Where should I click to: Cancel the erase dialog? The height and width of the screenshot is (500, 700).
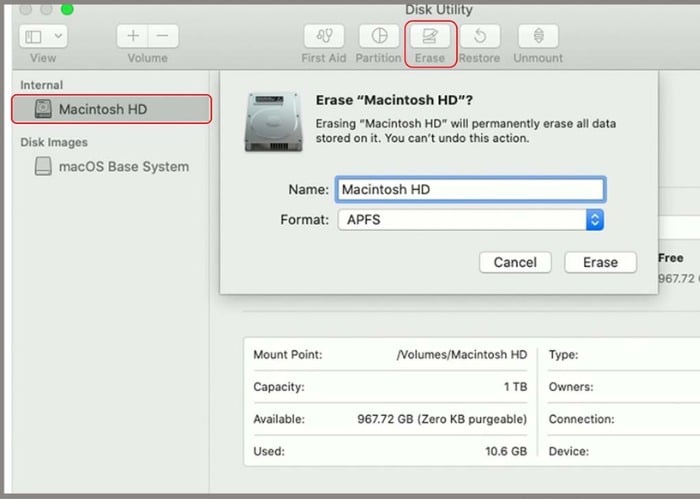[x=515, y=262]
